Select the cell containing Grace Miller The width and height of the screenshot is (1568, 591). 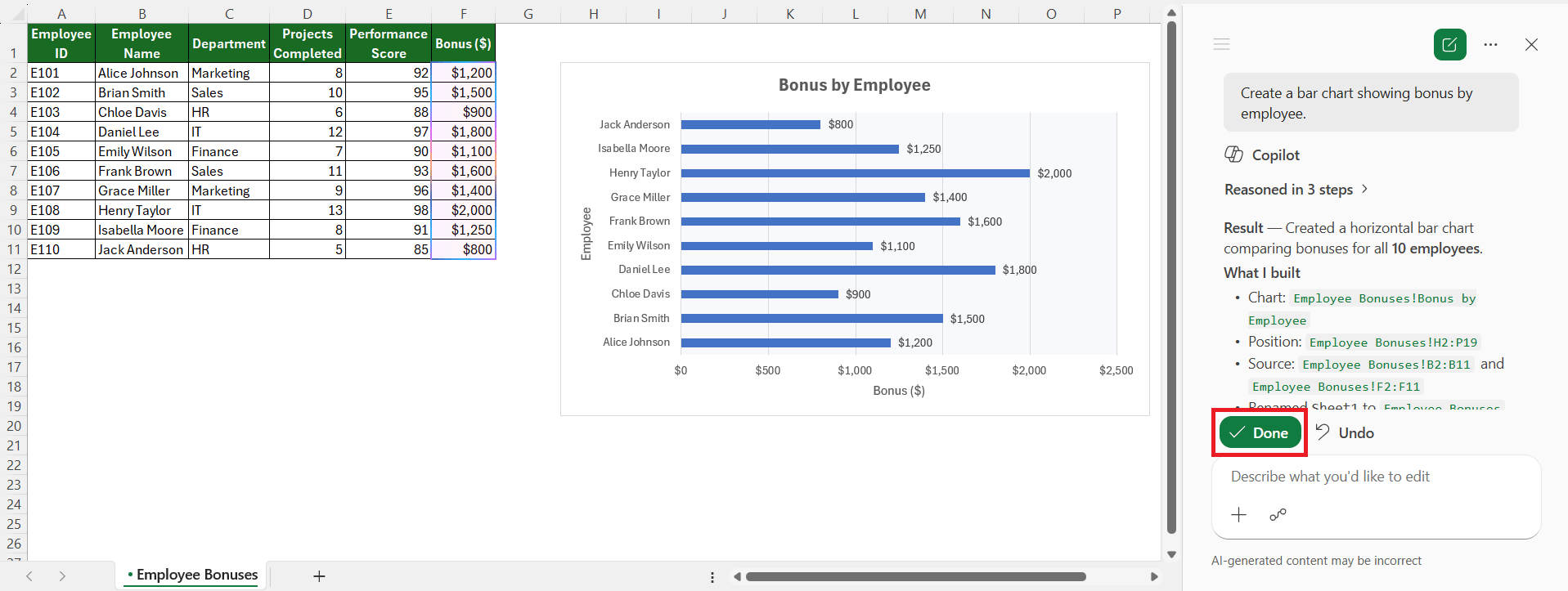pos(142,190)
